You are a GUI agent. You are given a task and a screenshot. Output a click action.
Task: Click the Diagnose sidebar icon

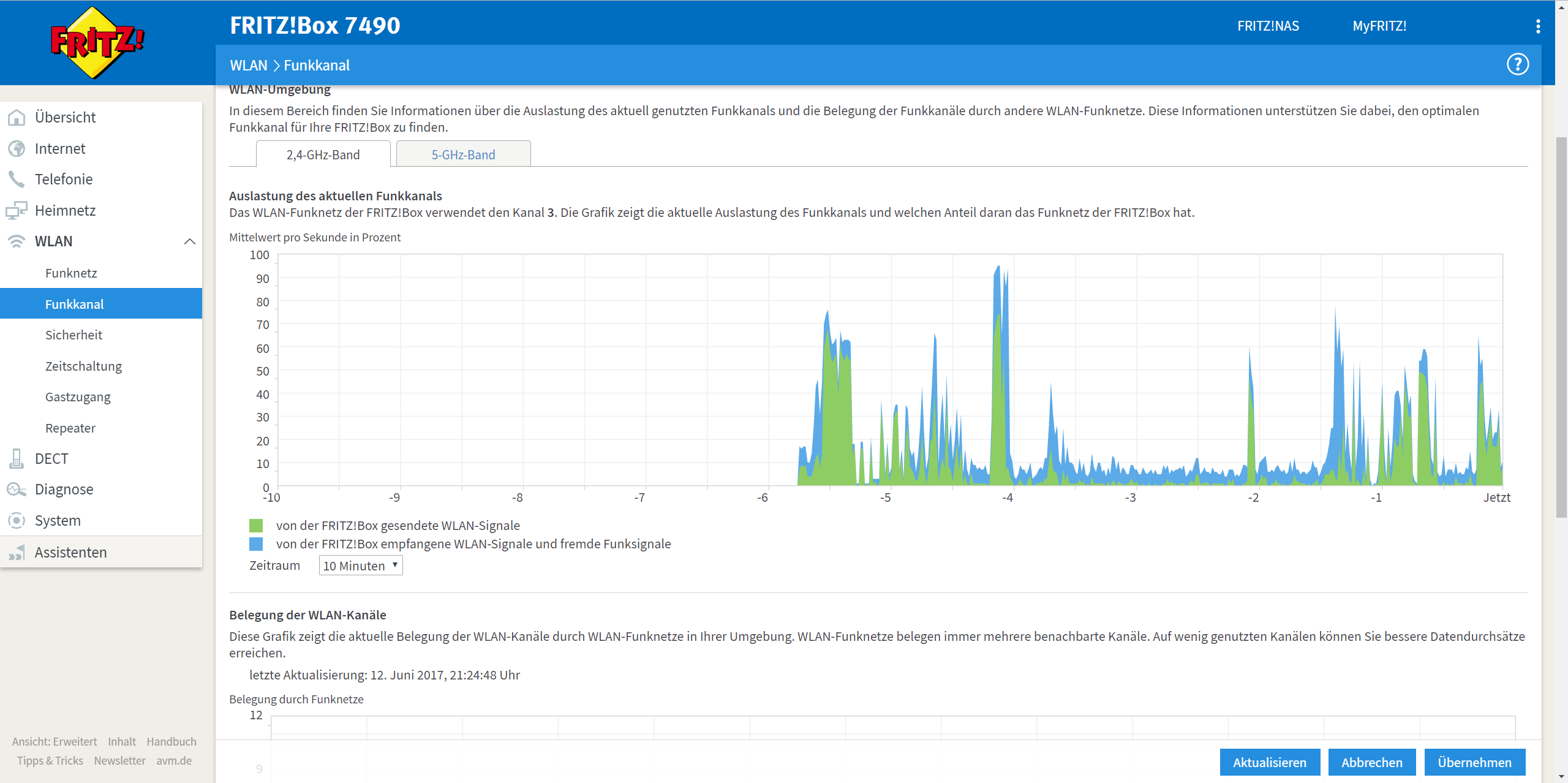point(17,489)
